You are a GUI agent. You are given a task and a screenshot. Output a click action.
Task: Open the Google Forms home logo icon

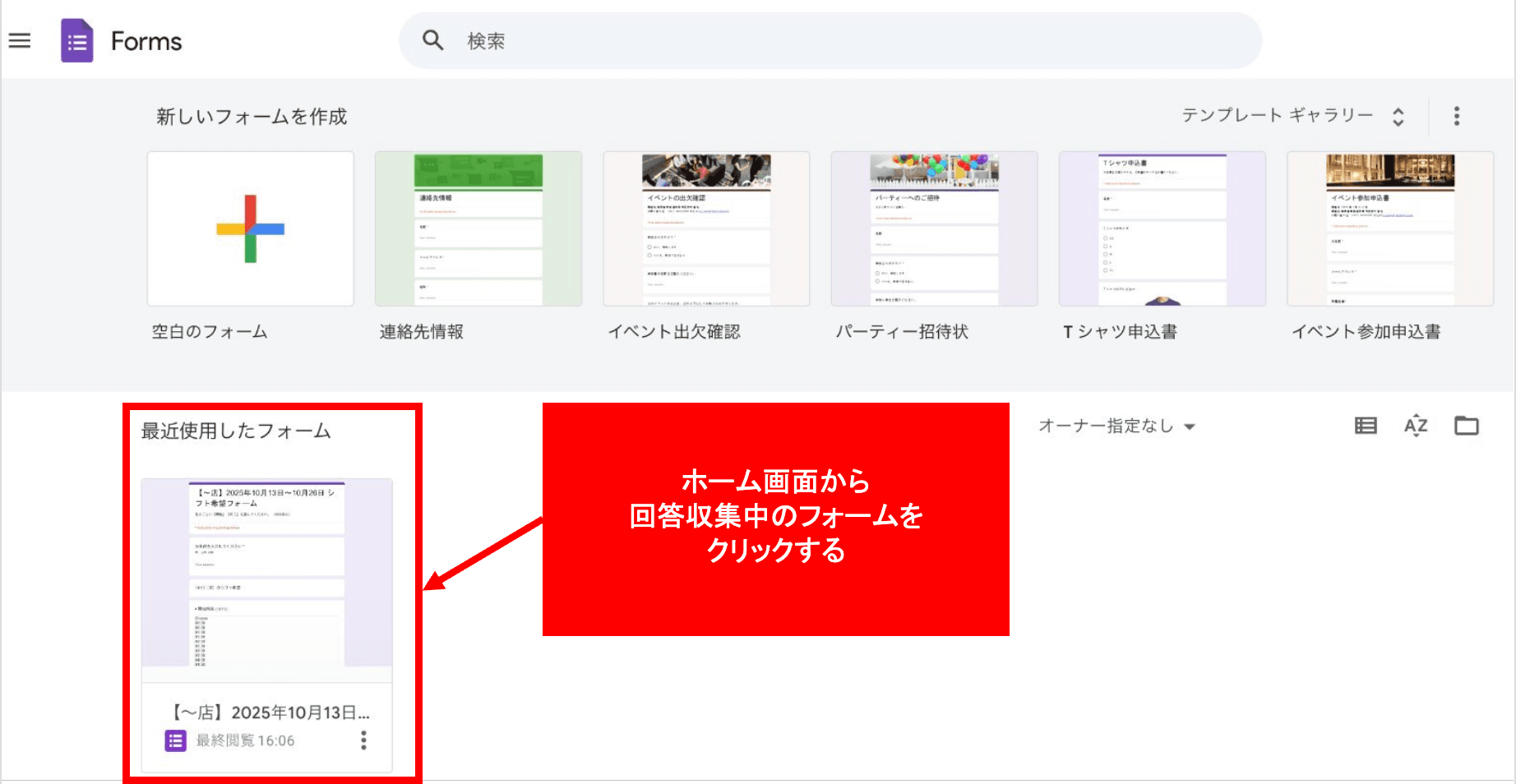point(76,40)
